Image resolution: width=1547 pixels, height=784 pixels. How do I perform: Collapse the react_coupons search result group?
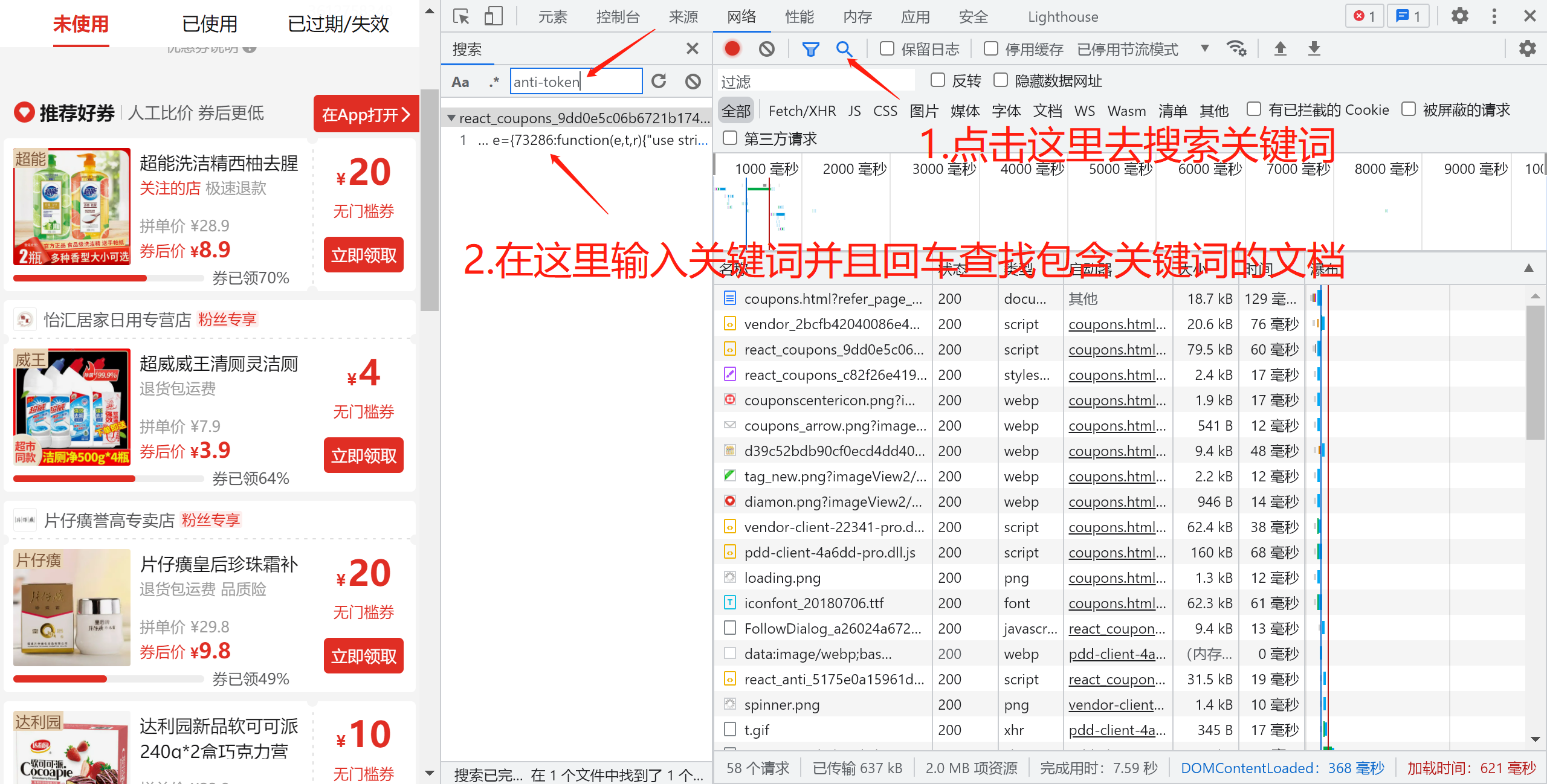click(451, 118)
